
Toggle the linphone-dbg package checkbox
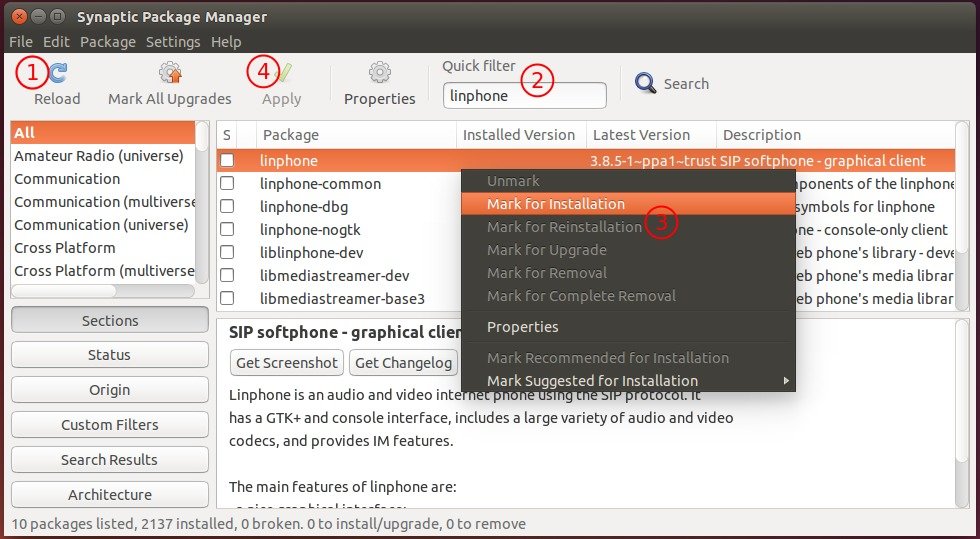pos(227,206)
